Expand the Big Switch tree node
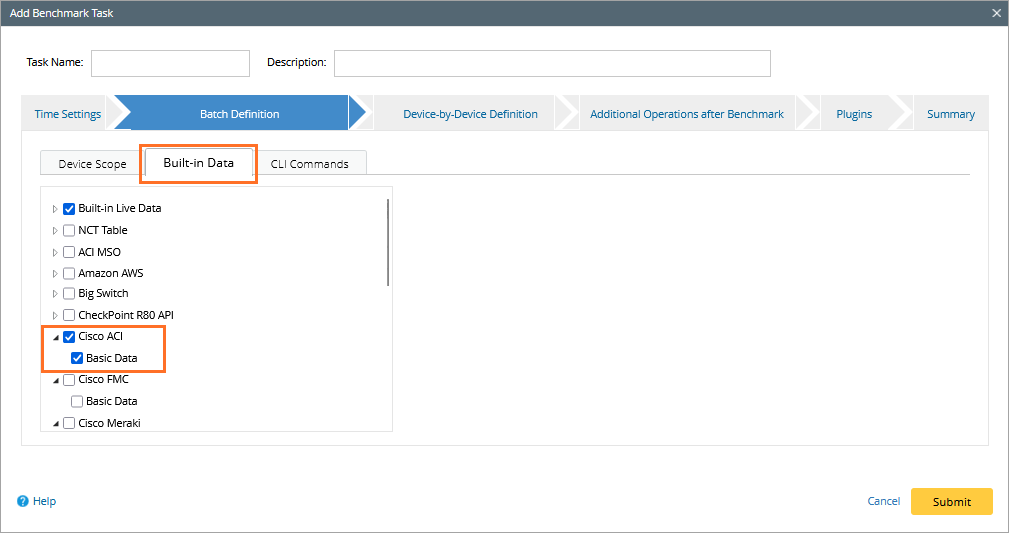 coord(55,294)
